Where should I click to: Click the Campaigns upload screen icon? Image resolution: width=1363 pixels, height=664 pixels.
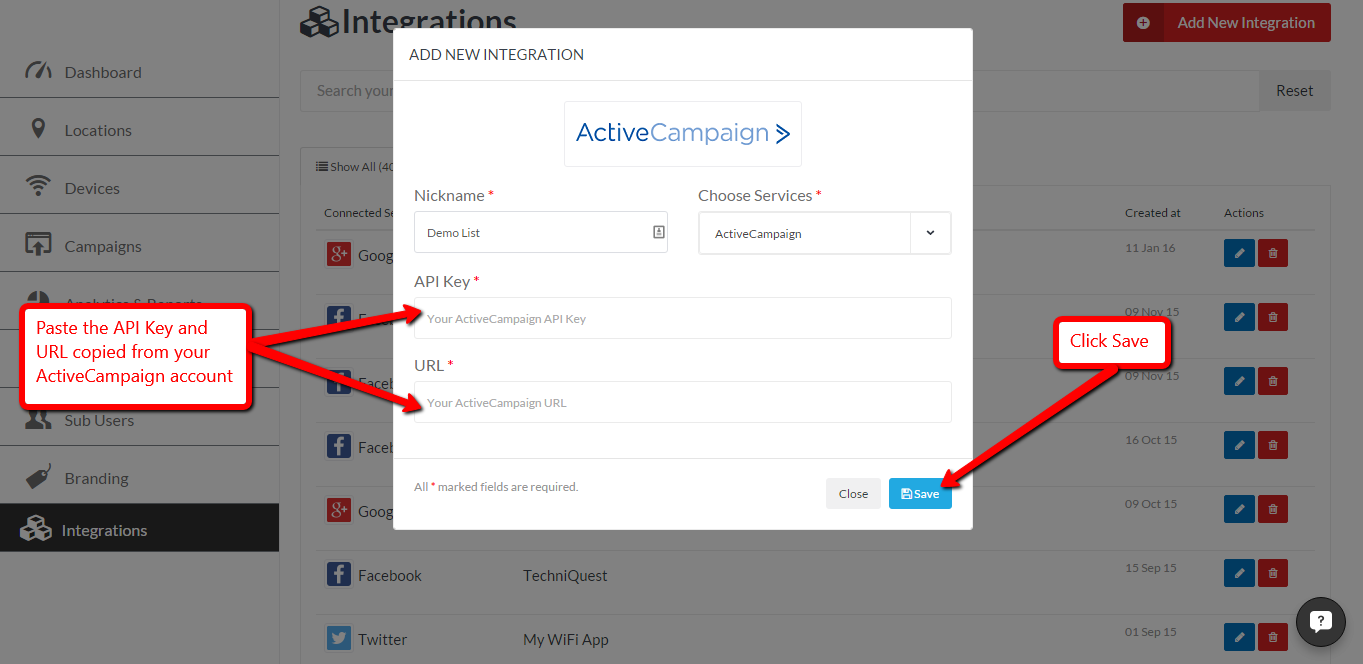[38, 245]
